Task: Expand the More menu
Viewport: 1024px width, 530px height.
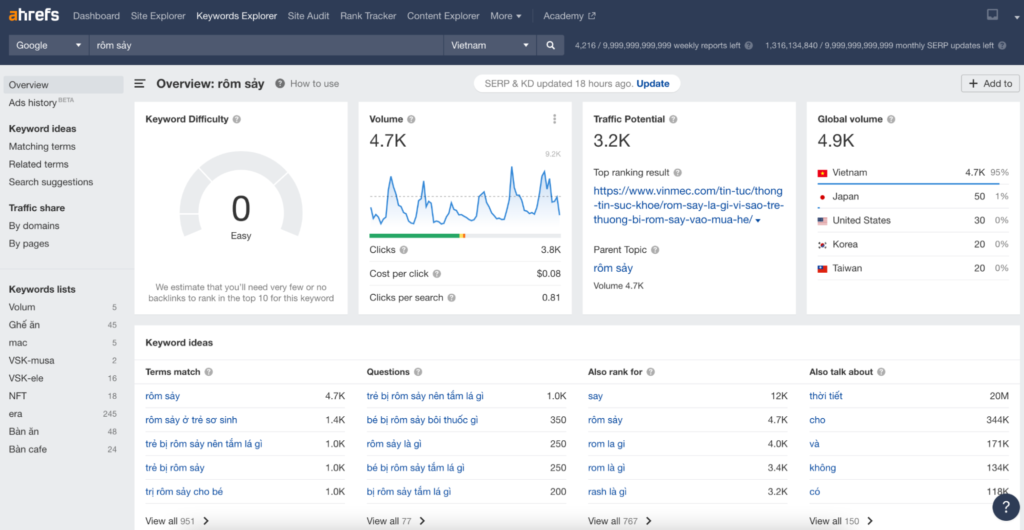Action: 505,16
